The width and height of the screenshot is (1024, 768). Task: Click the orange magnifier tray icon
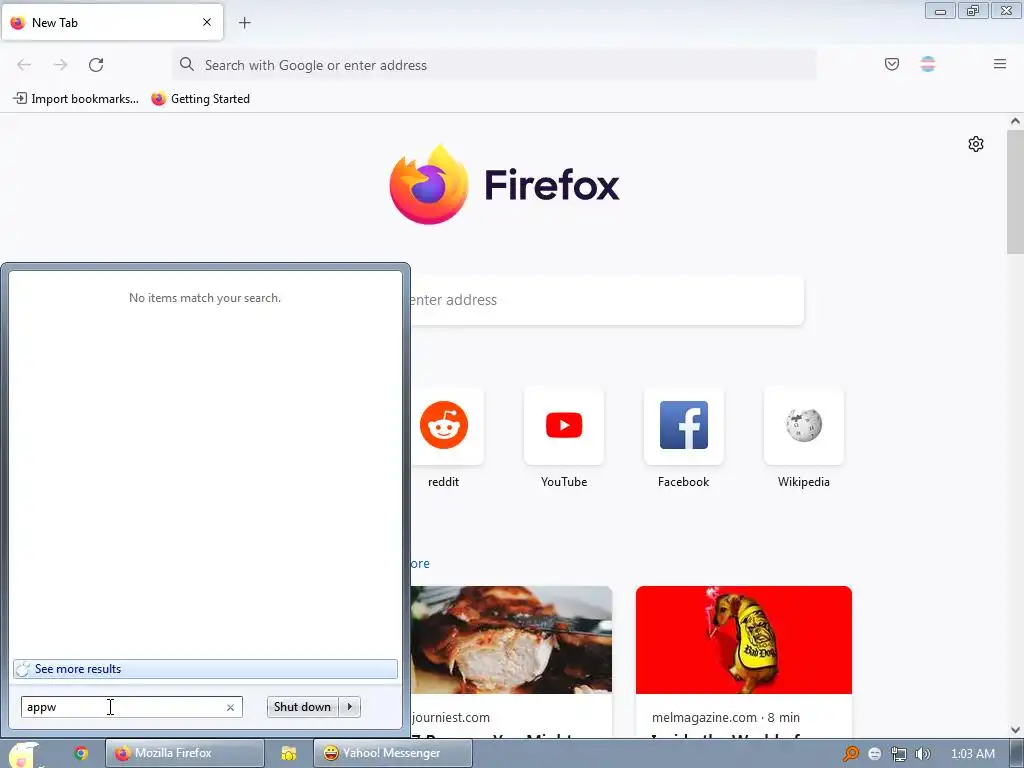850,754
